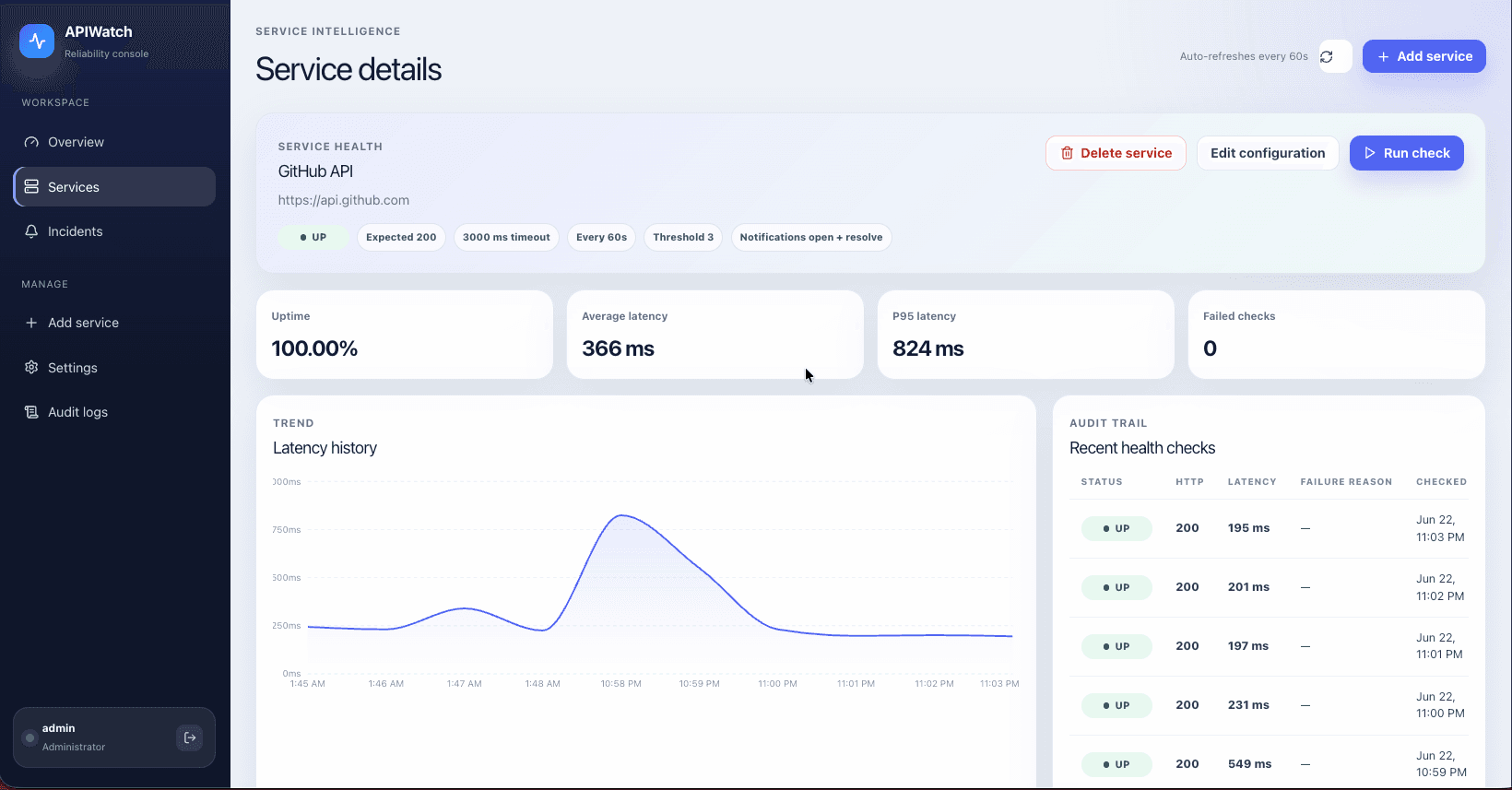Open the Overview page
The image size is (1512, 790).
114,142
